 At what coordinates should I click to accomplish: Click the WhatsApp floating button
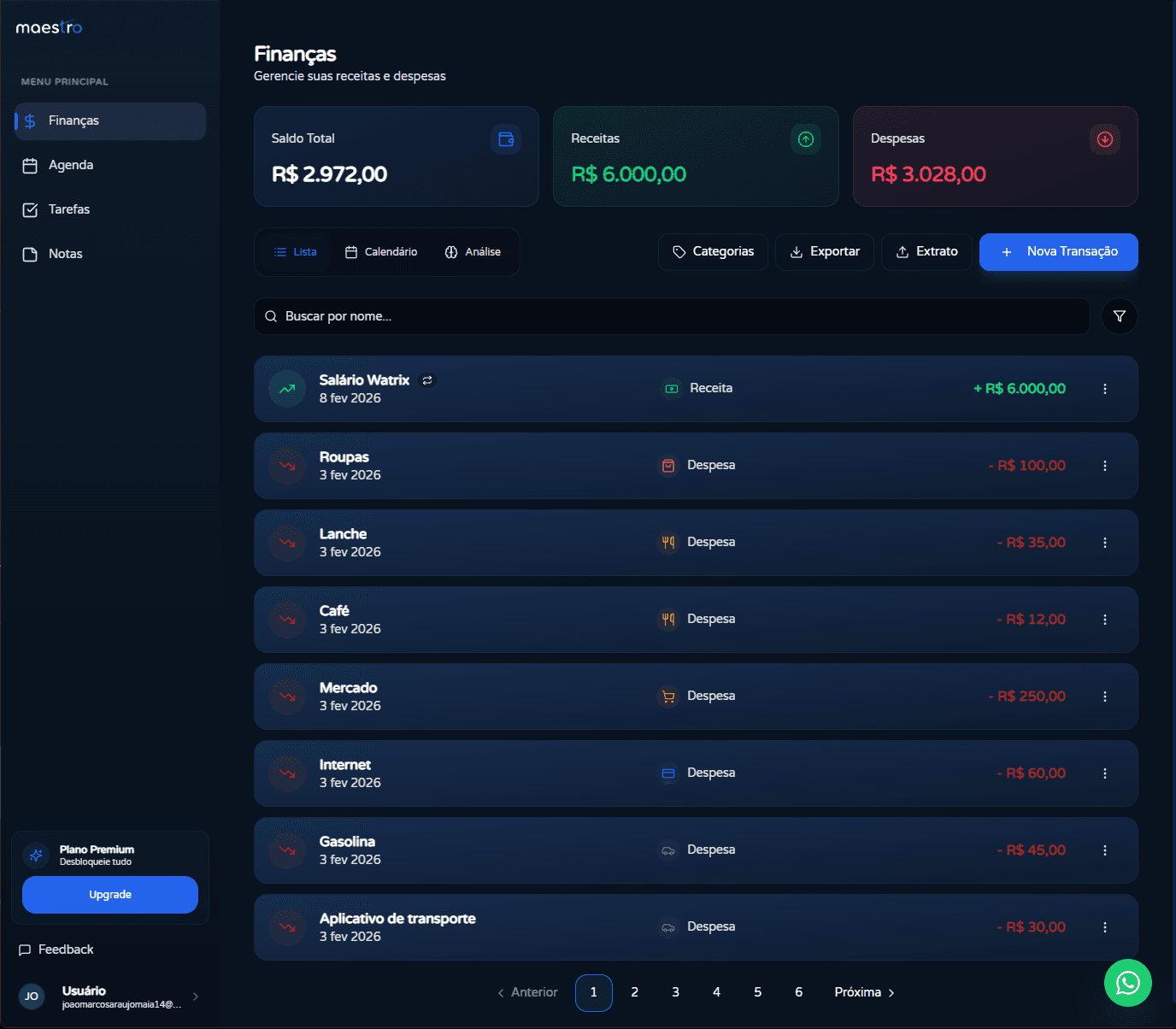pyautogui.click(x=1128, y=983)
